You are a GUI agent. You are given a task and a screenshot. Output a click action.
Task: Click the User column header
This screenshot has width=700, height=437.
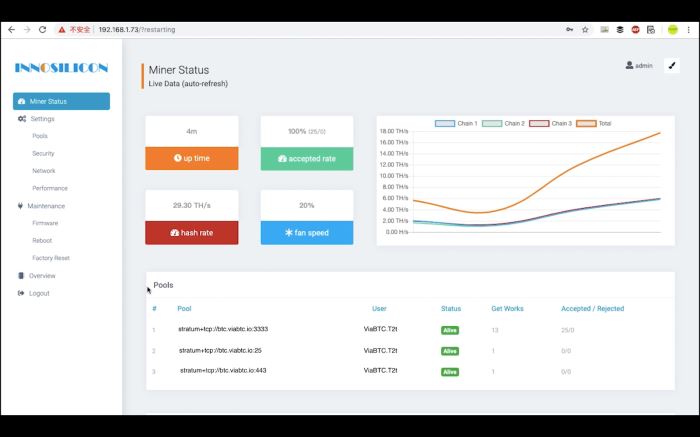(x=379, y=308)
